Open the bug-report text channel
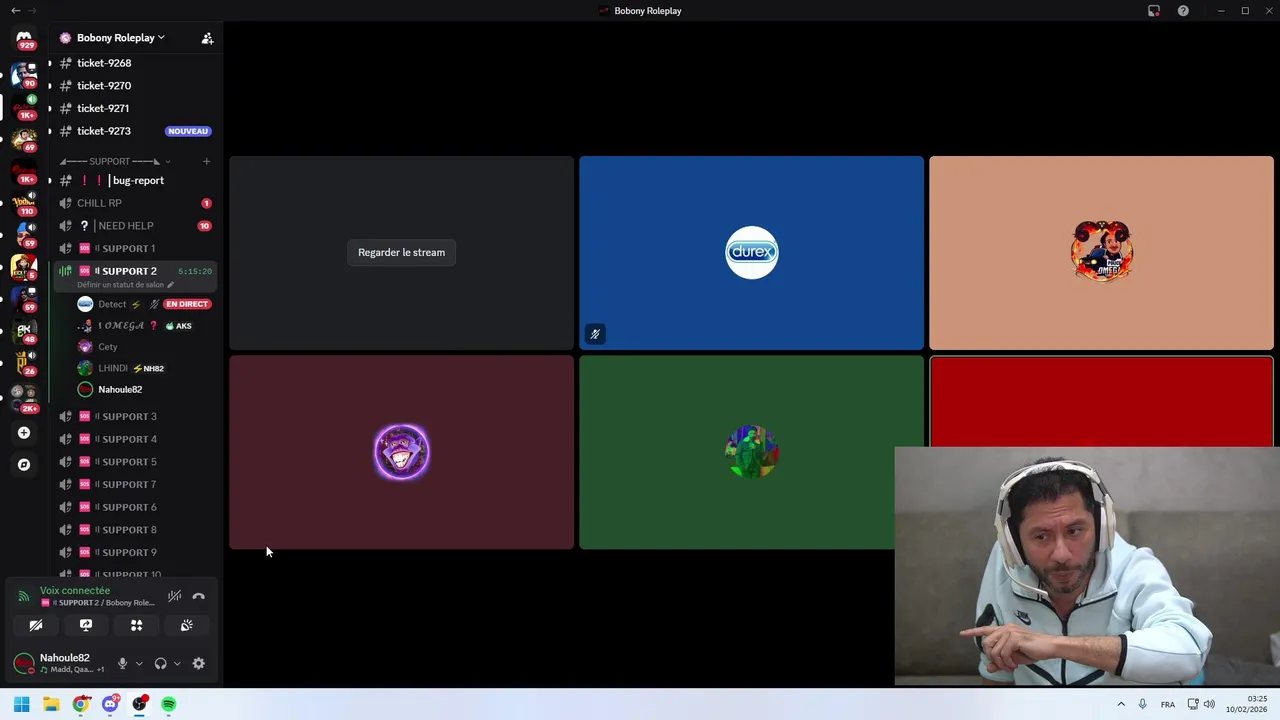 tap(134, 180)
